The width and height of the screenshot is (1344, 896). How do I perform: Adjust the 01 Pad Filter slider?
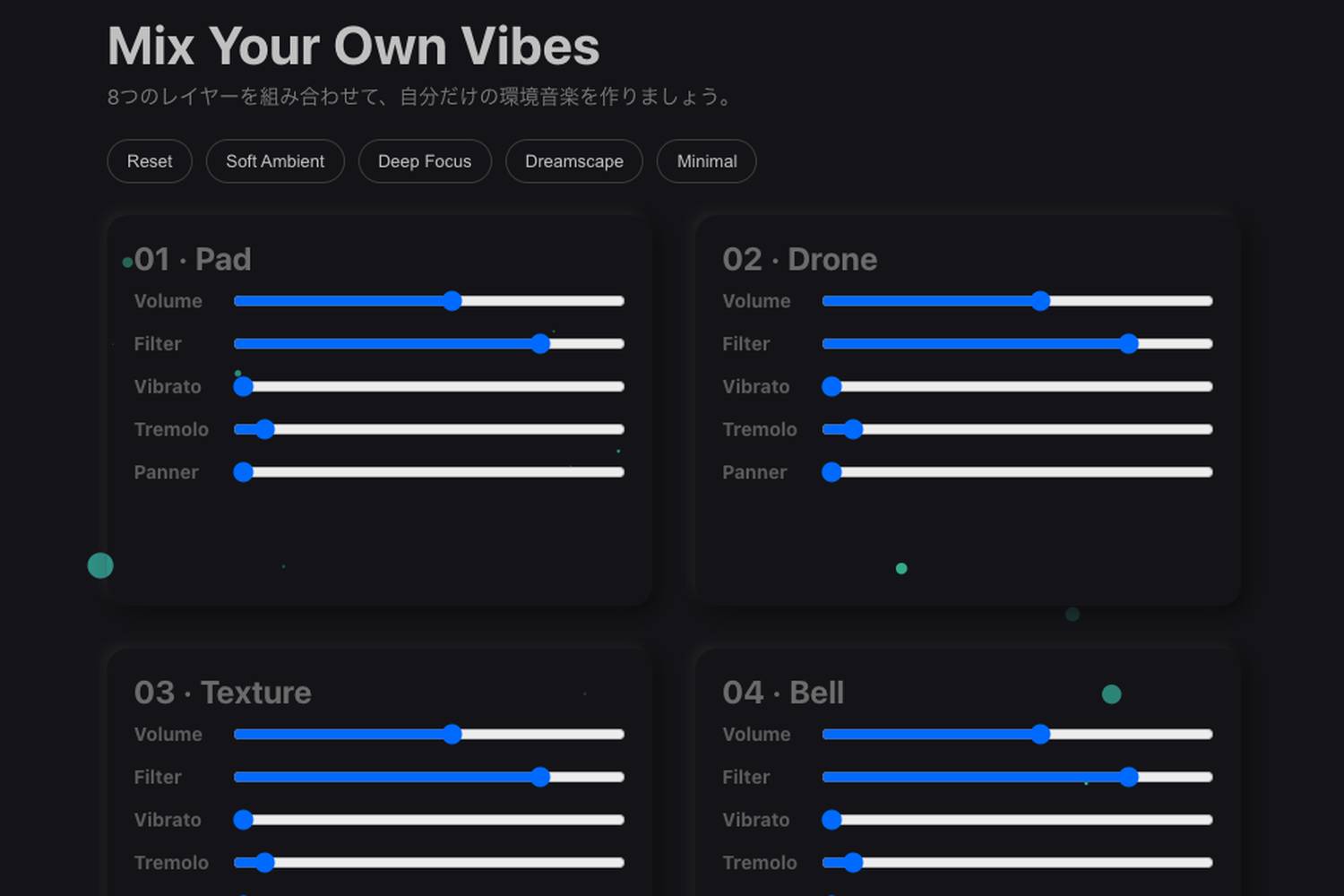point(429,344)
